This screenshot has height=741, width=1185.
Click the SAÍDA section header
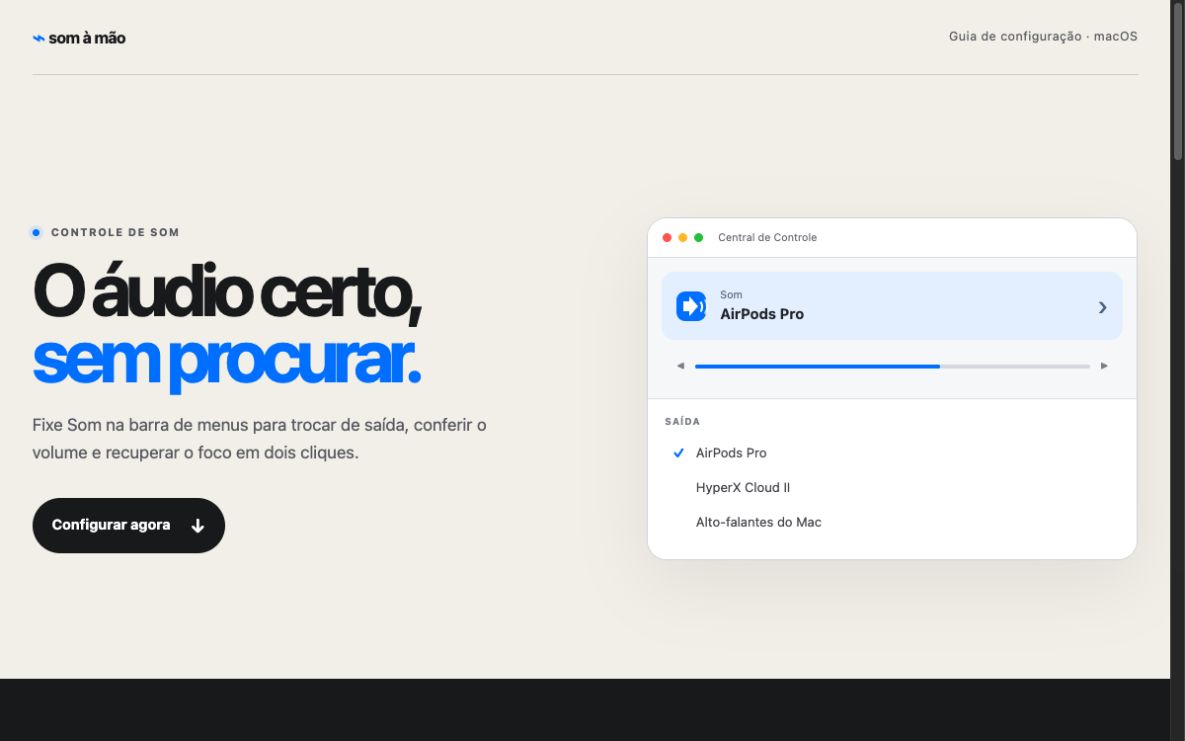(682, 422)
